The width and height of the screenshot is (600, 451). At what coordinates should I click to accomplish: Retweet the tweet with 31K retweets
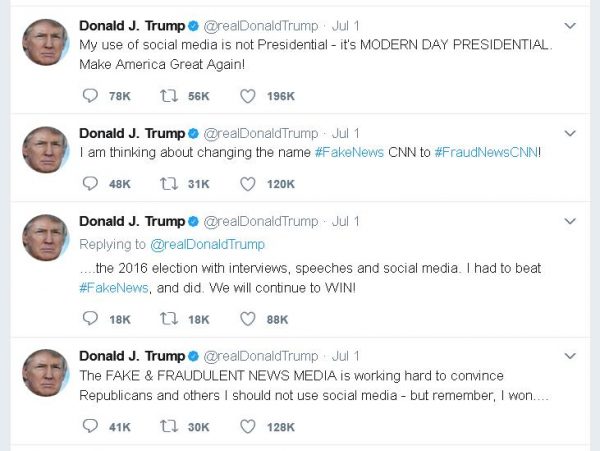(169, 183)
